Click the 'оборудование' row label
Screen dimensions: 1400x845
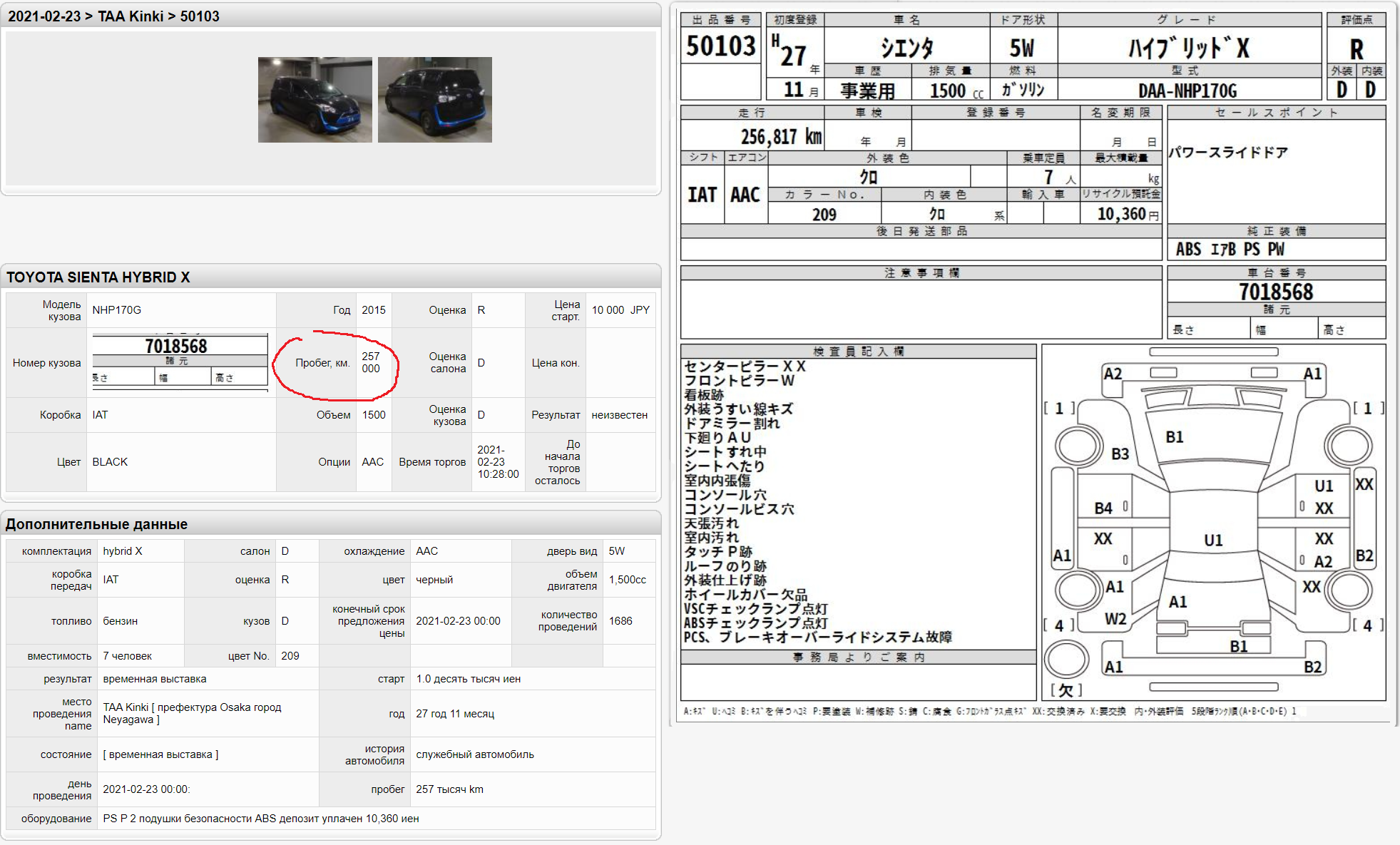pos(56,819)
